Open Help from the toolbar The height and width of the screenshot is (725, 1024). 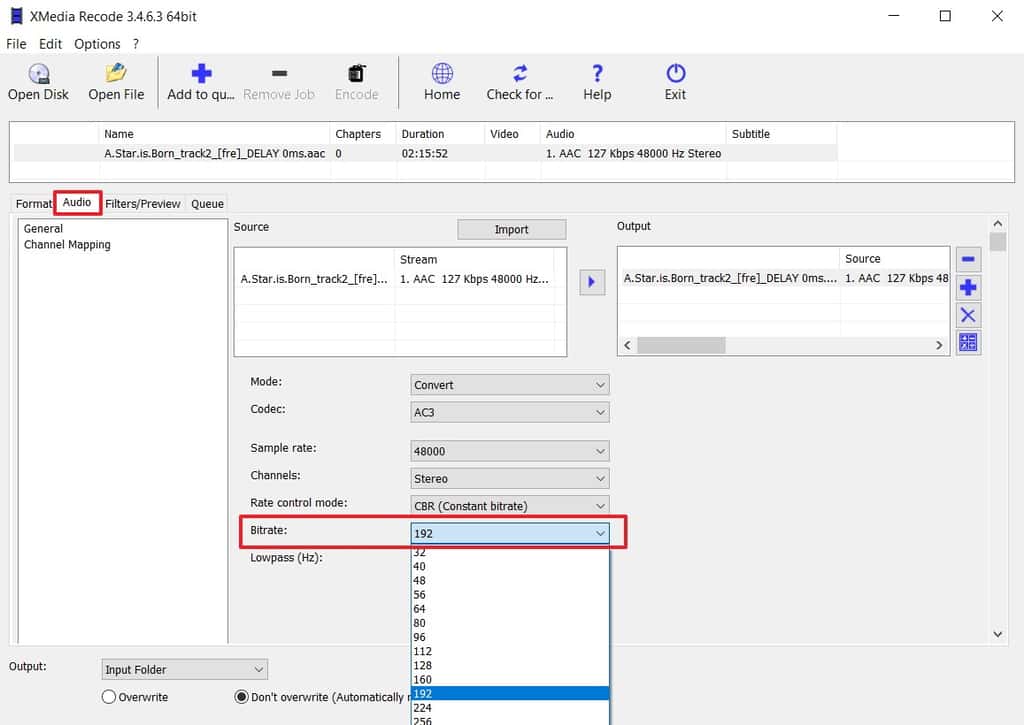(x=596, y=80)
